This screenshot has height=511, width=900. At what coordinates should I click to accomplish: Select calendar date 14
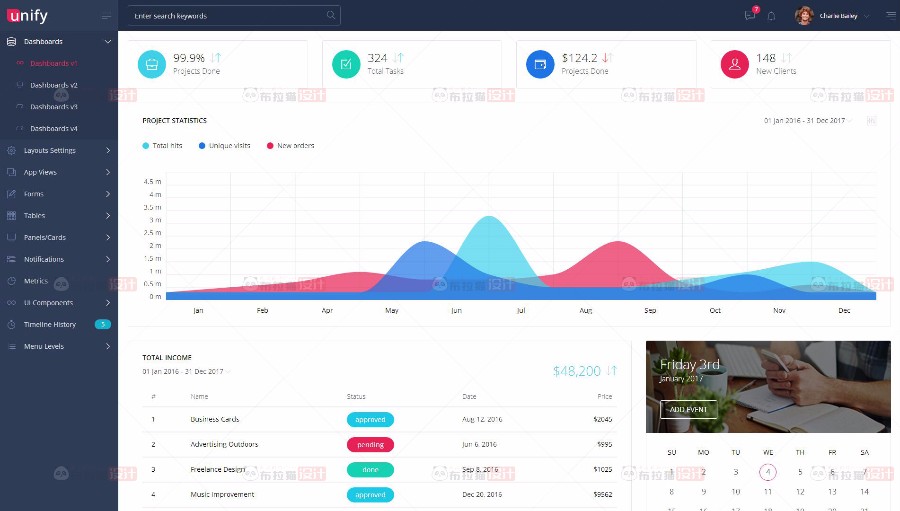tap(864, 492)
